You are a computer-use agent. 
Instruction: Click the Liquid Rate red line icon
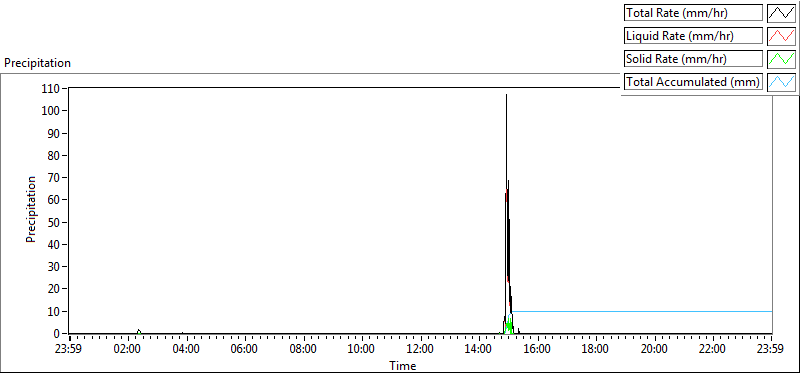click(781, 36)
